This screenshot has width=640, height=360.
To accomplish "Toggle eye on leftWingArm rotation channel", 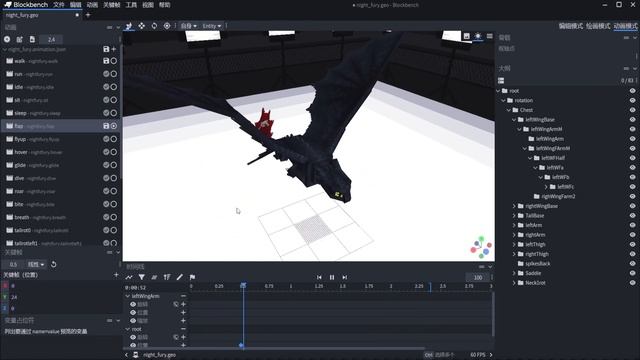I will tap(133, 304).
